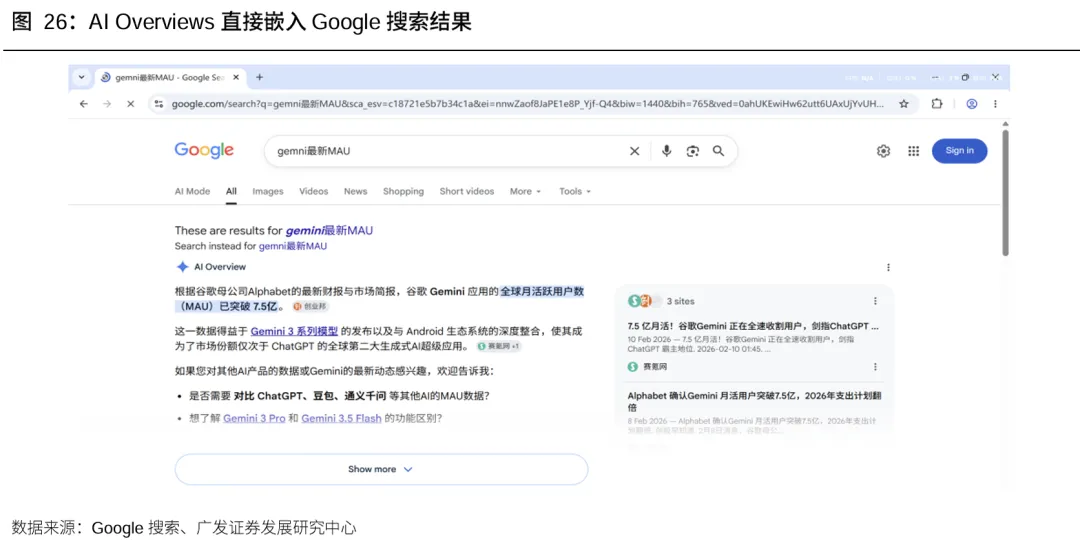This screenshot has height=547, width=1080.
Task: Switch to Videos results tab
Action: (x=313, y=192)
